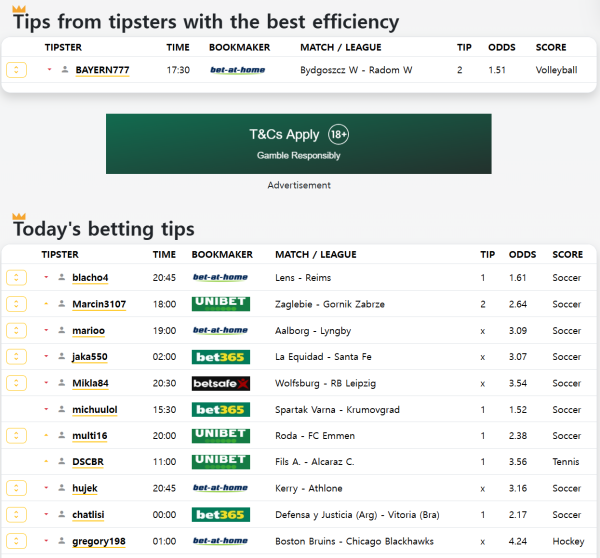Click the user avatar icon beside blacho4

click(x=62, y=278)
